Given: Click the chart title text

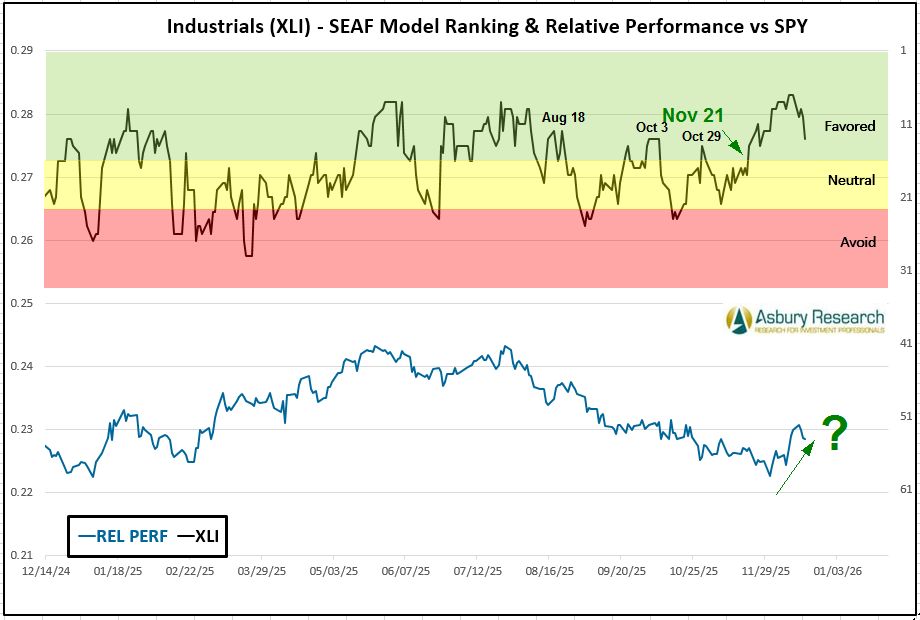Looking at the screenshot, I should 486,27.
